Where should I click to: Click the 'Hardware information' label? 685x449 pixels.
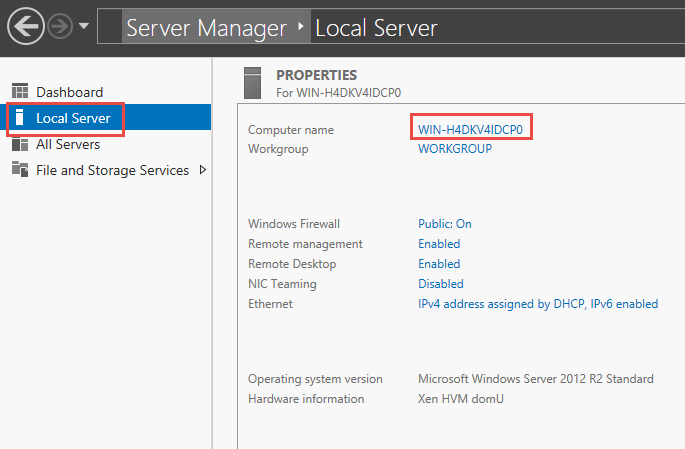pos(306,399)
